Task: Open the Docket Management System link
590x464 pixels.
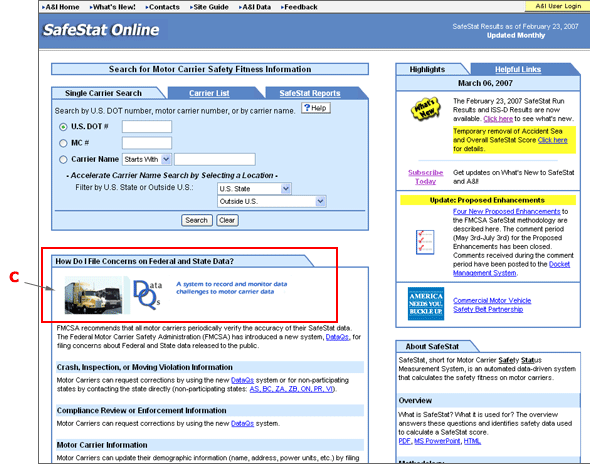Action: (x=511, y=269)
